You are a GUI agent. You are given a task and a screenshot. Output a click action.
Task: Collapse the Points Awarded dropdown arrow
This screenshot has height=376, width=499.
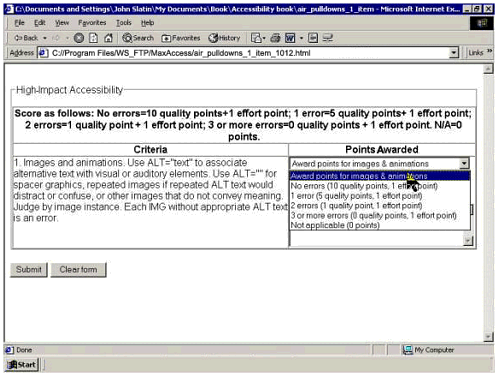[464, 164]
